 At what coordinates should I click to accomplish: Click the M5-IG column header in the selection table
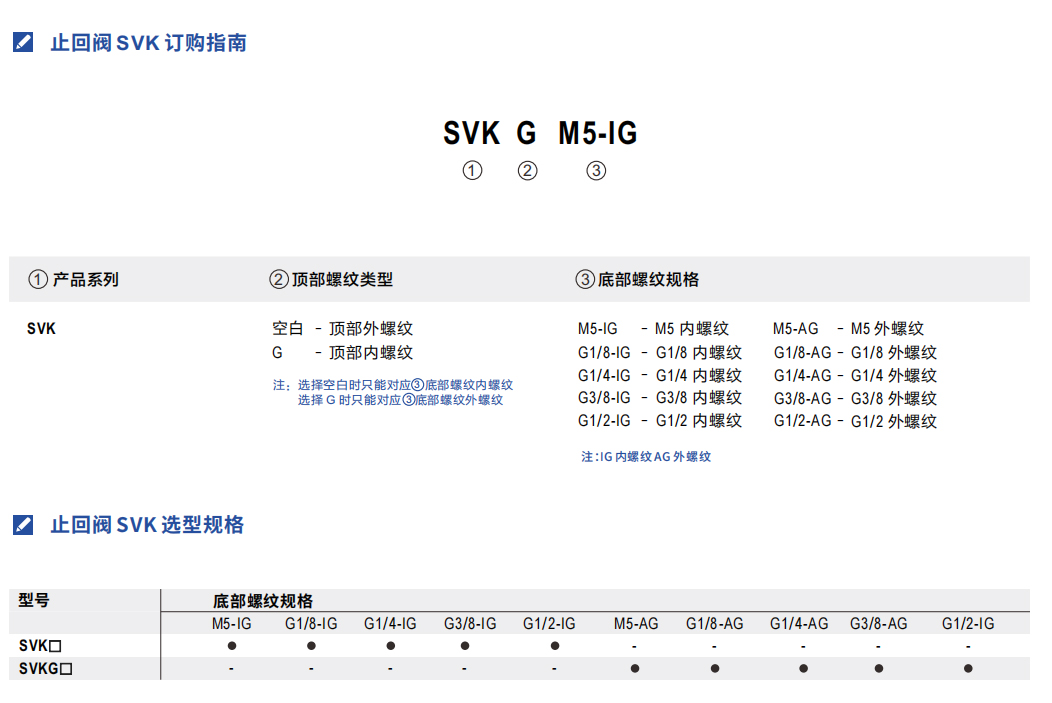tap(231, 624)
